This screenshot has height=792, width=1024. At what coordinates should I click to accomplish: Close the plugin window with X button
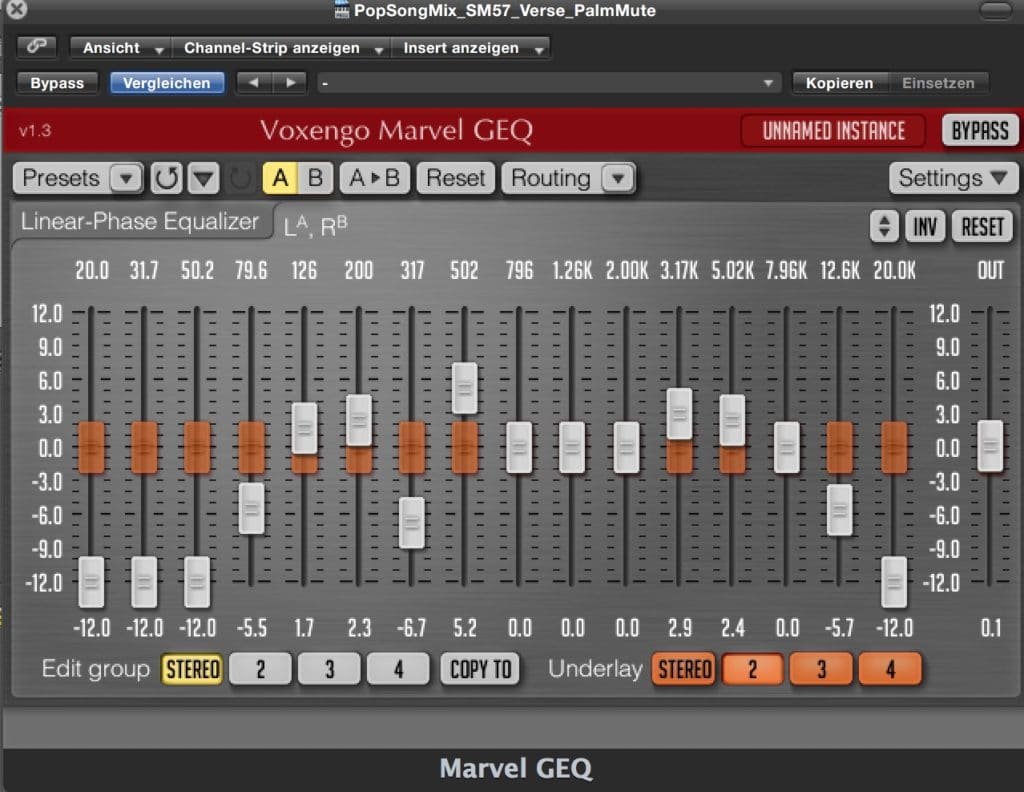[x=16, y=9]
